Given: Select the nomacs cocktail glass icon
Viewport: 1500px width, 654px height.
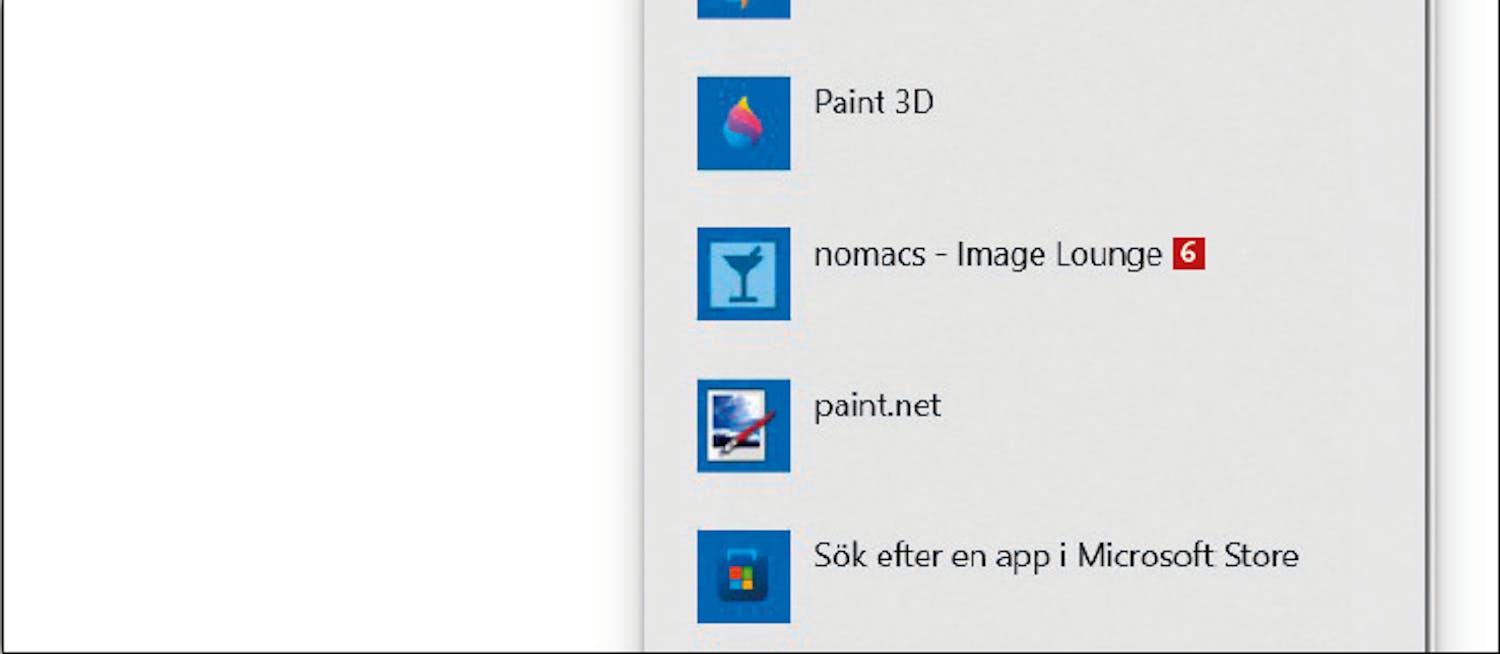Looking at the screenshot, I should tap(743, 274).
